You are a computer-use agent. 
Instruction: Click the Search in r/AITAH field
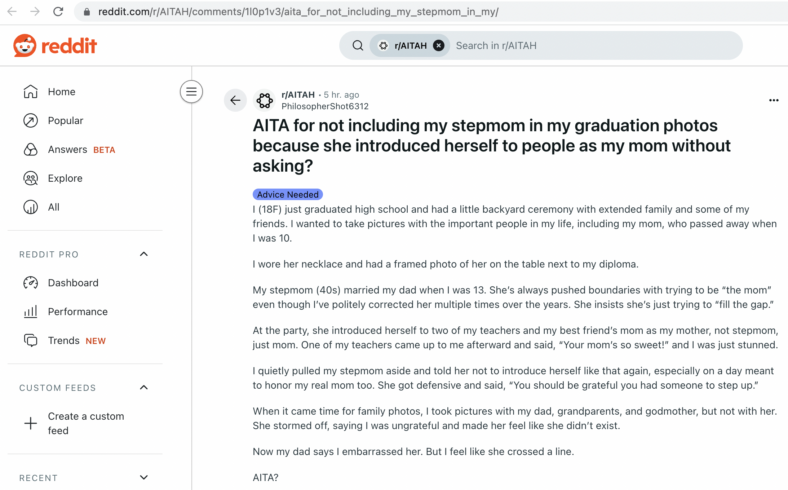click(x=593, y=46)
